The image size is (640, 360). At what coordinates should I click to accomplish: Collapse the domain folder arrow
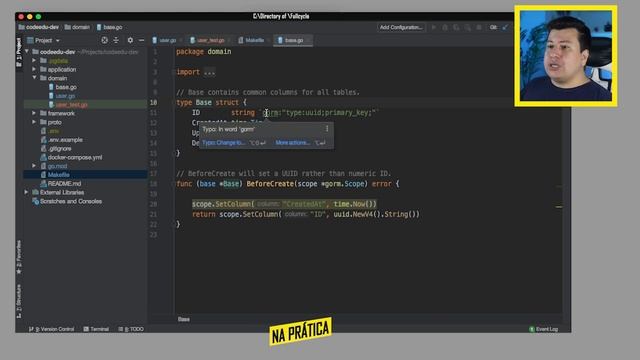(34, 78)
